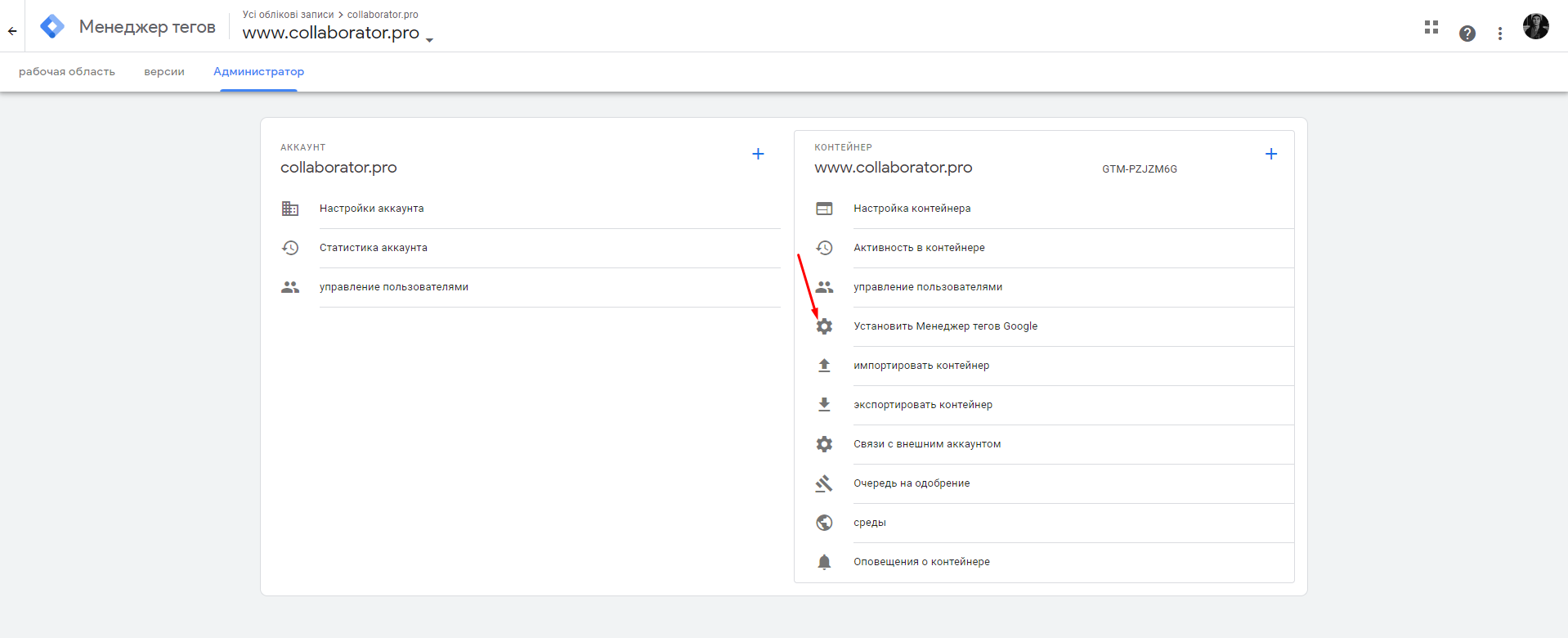The width and height of the screenshot is (1568, 638).
Task: Select the Администратор tab
Action: pos(258,72)
